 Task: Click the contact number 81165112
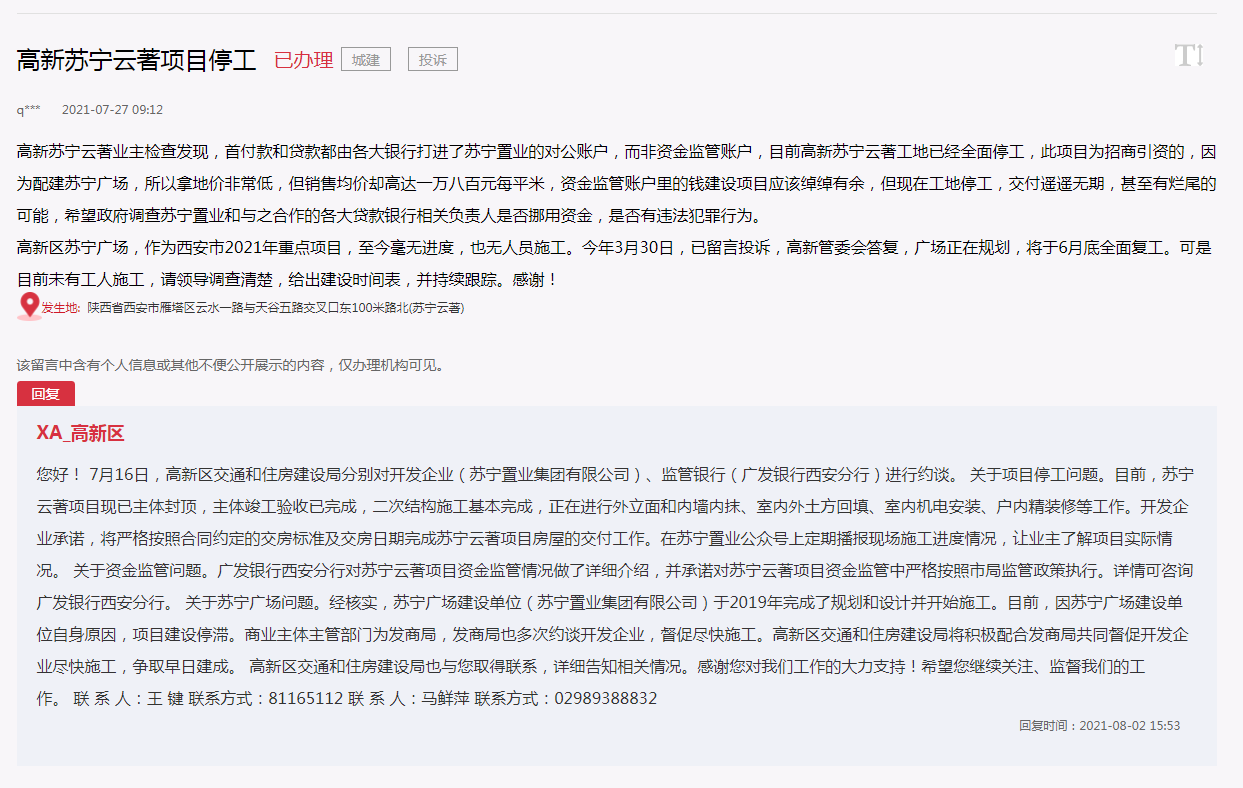point(306,698)
